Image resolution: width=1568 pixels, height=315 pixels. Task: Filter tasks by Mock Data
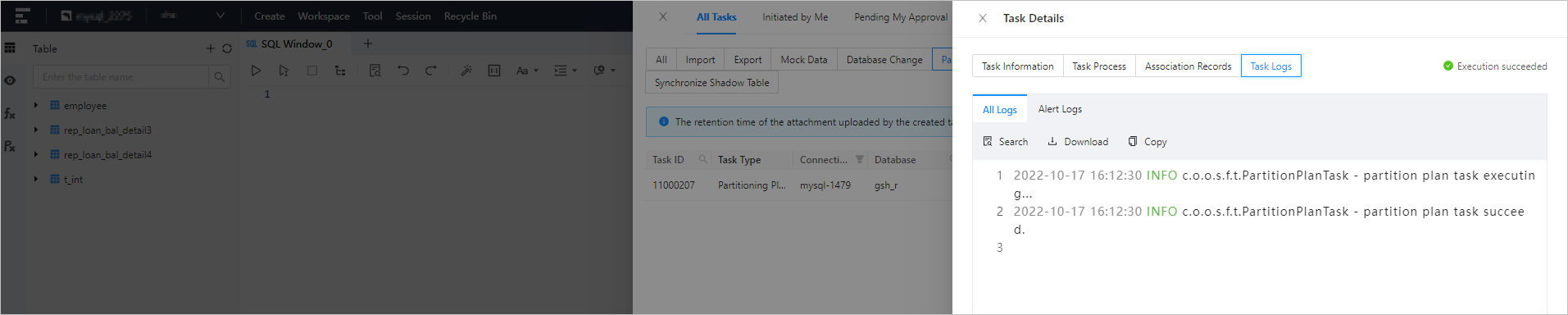pyautogui.click(x=804, y=60)
